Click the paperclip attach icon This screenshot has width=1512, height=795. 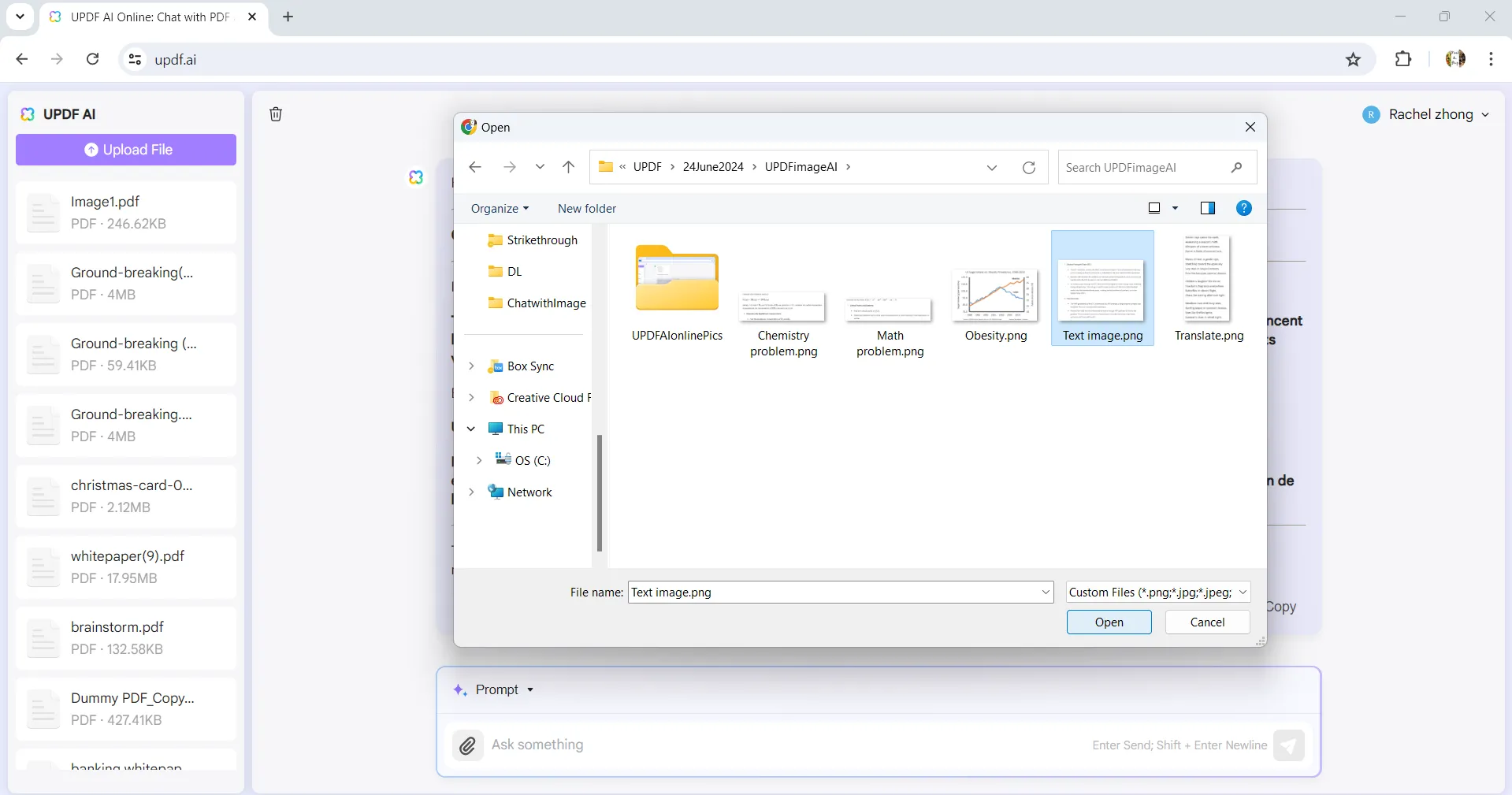click(467, 745)
